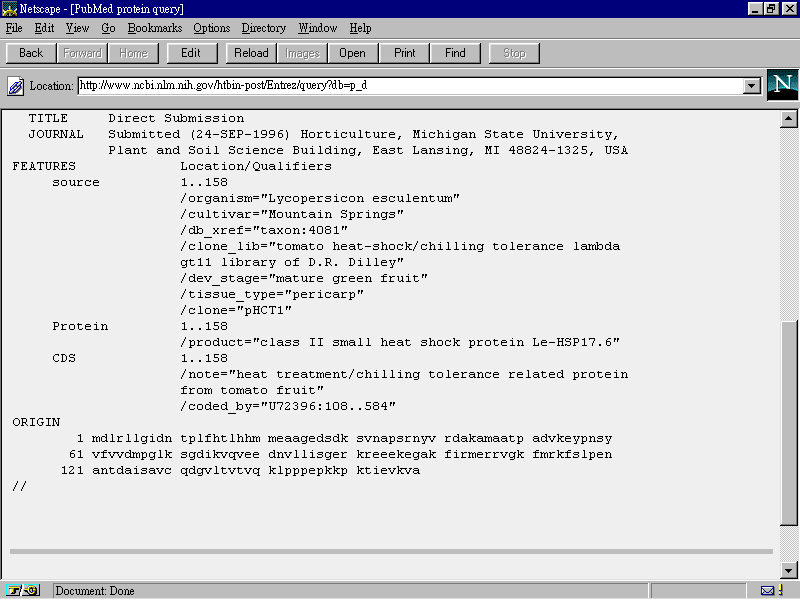Image resolution: width=800 pixels, height=600 pixels.
Task: Click the Netscape title bar system icon
Action: tap(9, 8)
